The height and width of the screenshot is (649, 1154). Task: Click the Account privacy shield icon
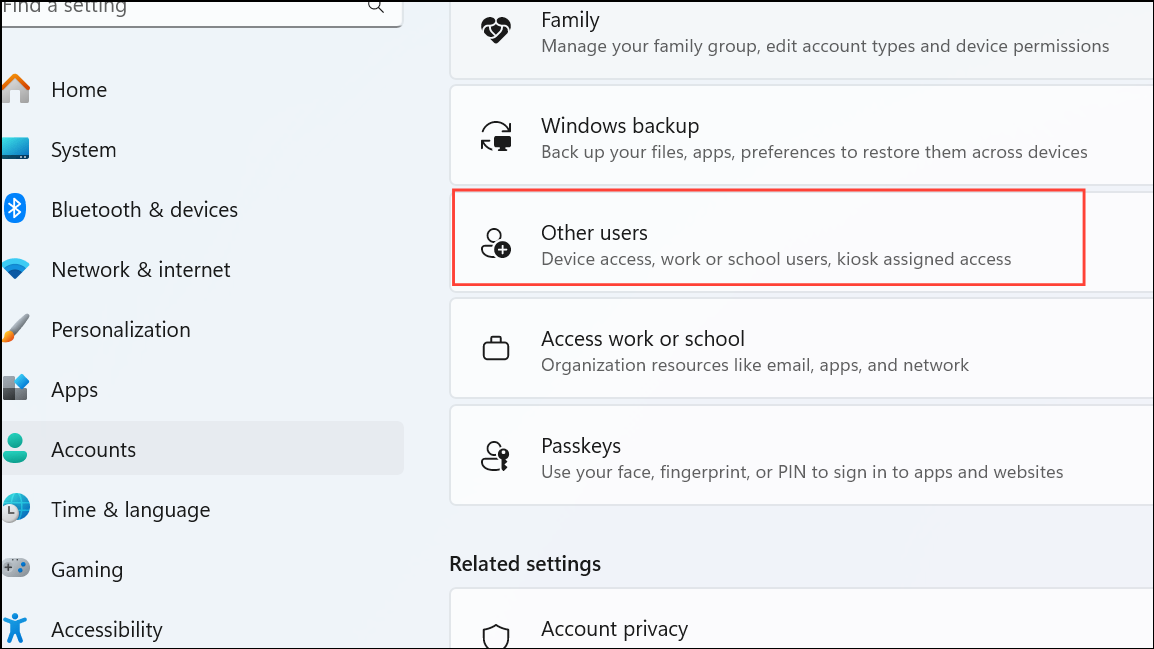[x=495, y=636]
